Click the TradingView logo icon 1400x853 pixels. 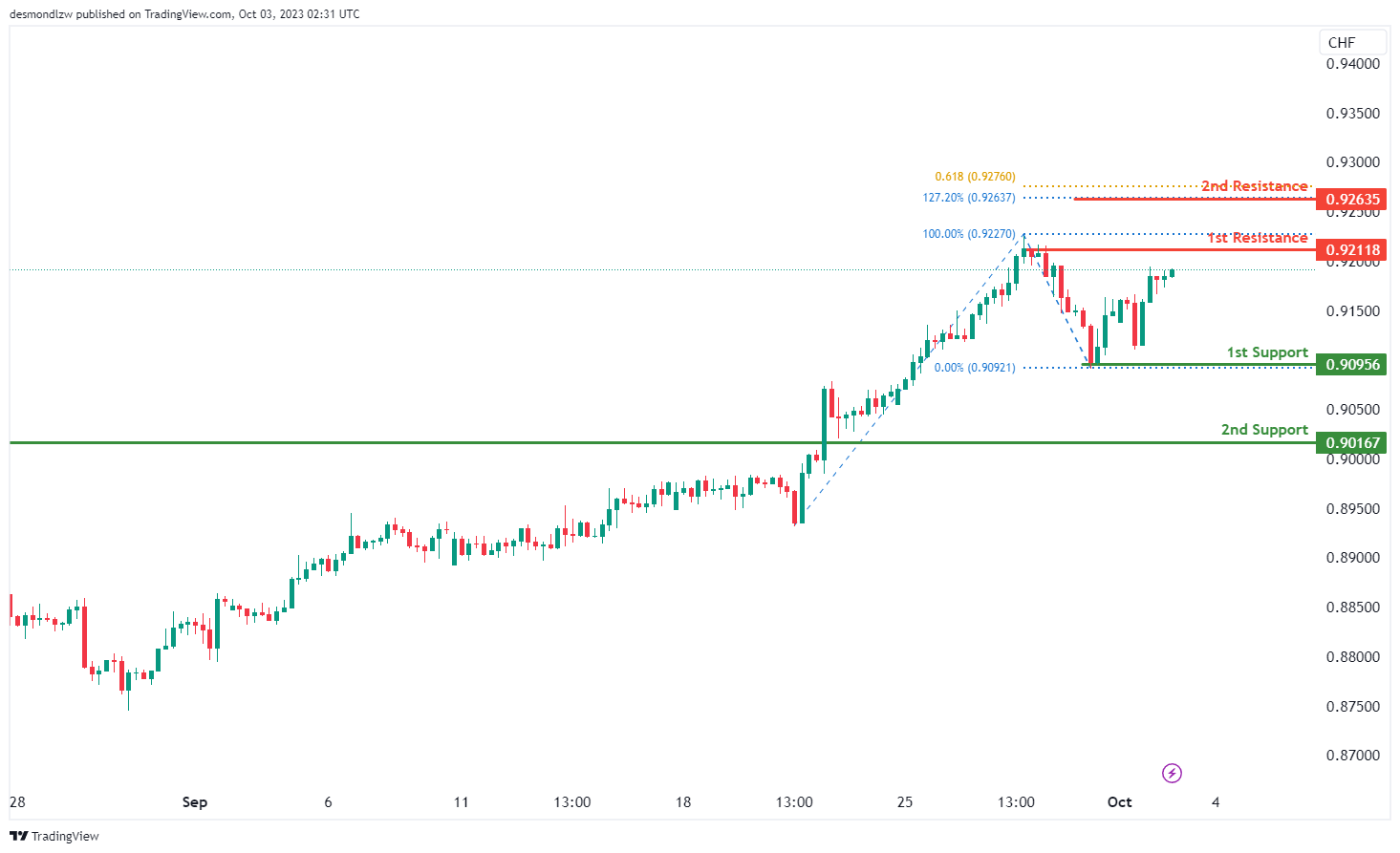coord(19,836)
